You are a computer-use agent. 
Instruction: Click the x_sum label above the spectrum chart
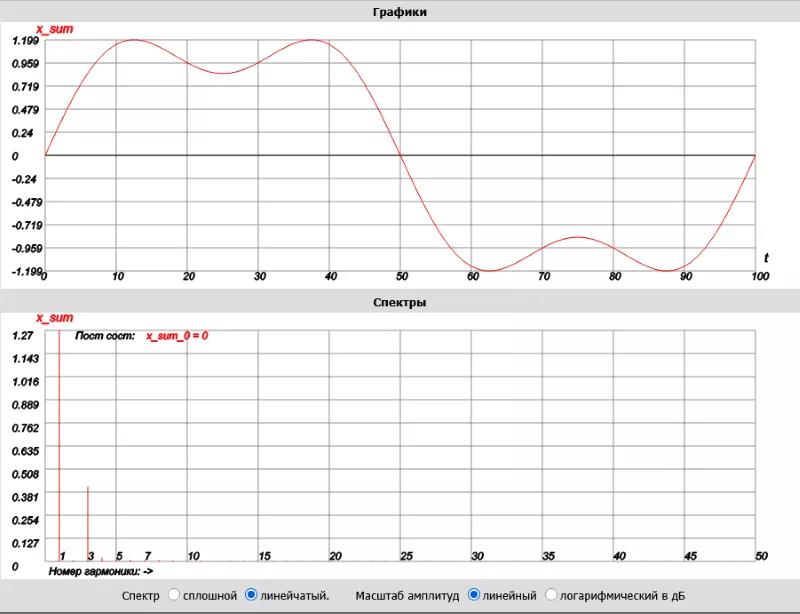tap(55, 318)
